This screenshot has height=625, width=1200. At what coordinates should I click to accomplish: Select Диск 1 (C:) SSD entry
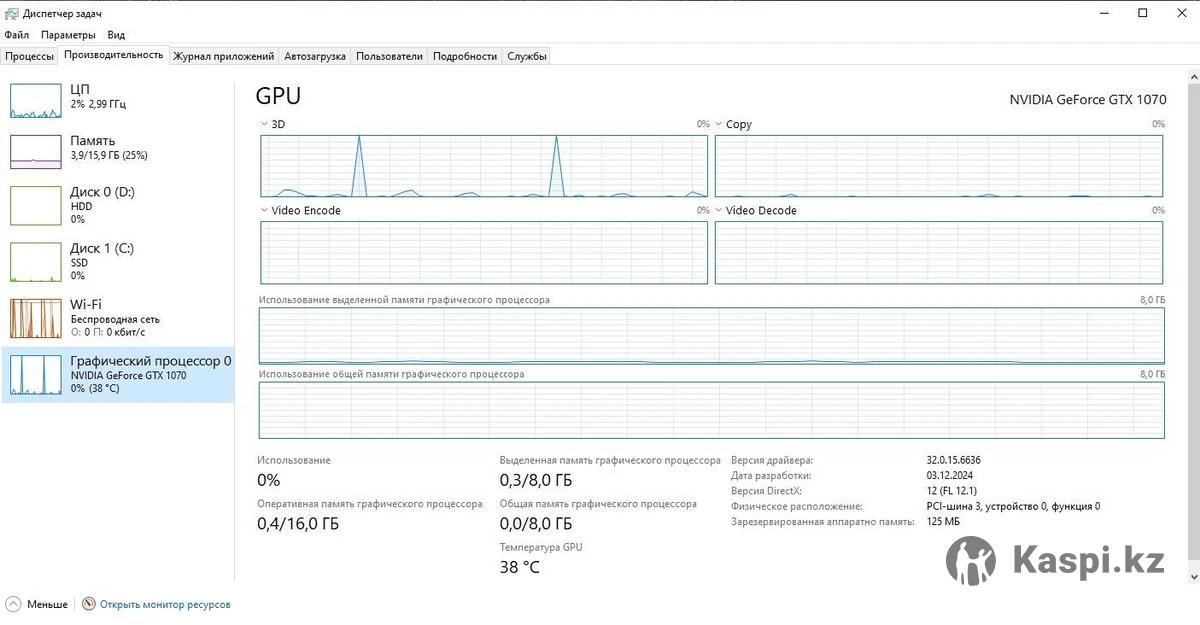[x=118, y=261]
